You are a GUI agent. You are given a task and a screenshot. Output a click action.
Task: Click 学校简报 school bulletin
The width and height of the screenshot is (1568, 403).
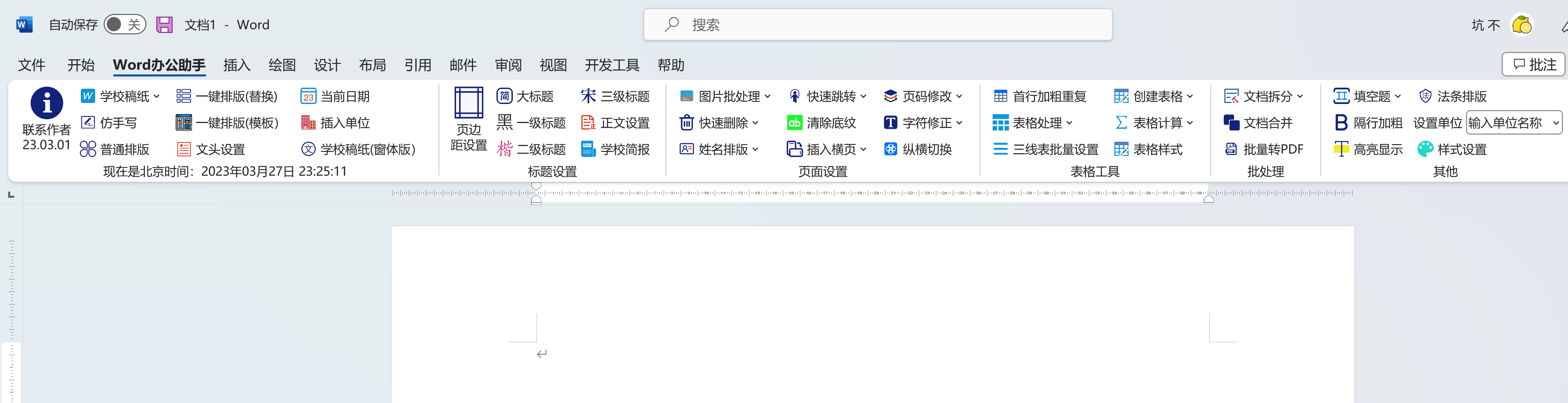(615, 149)
